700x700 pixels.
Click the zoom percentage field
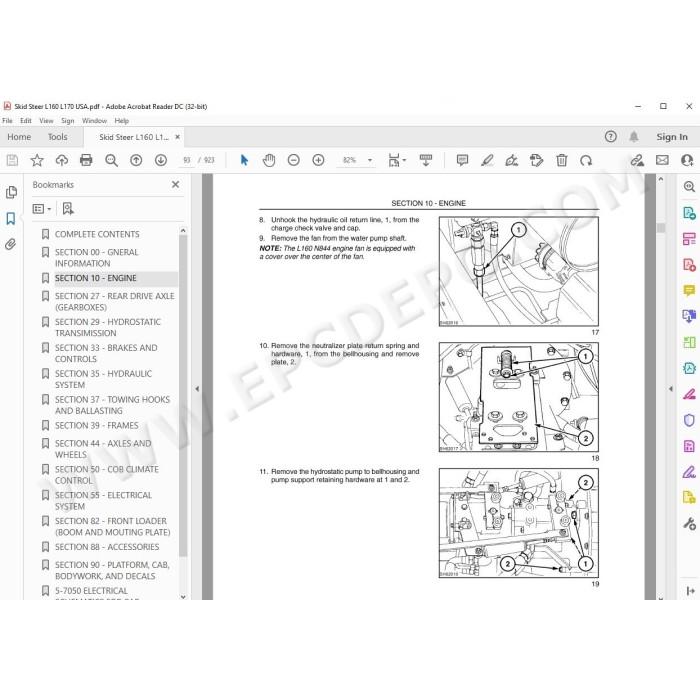tap(350, 160)
